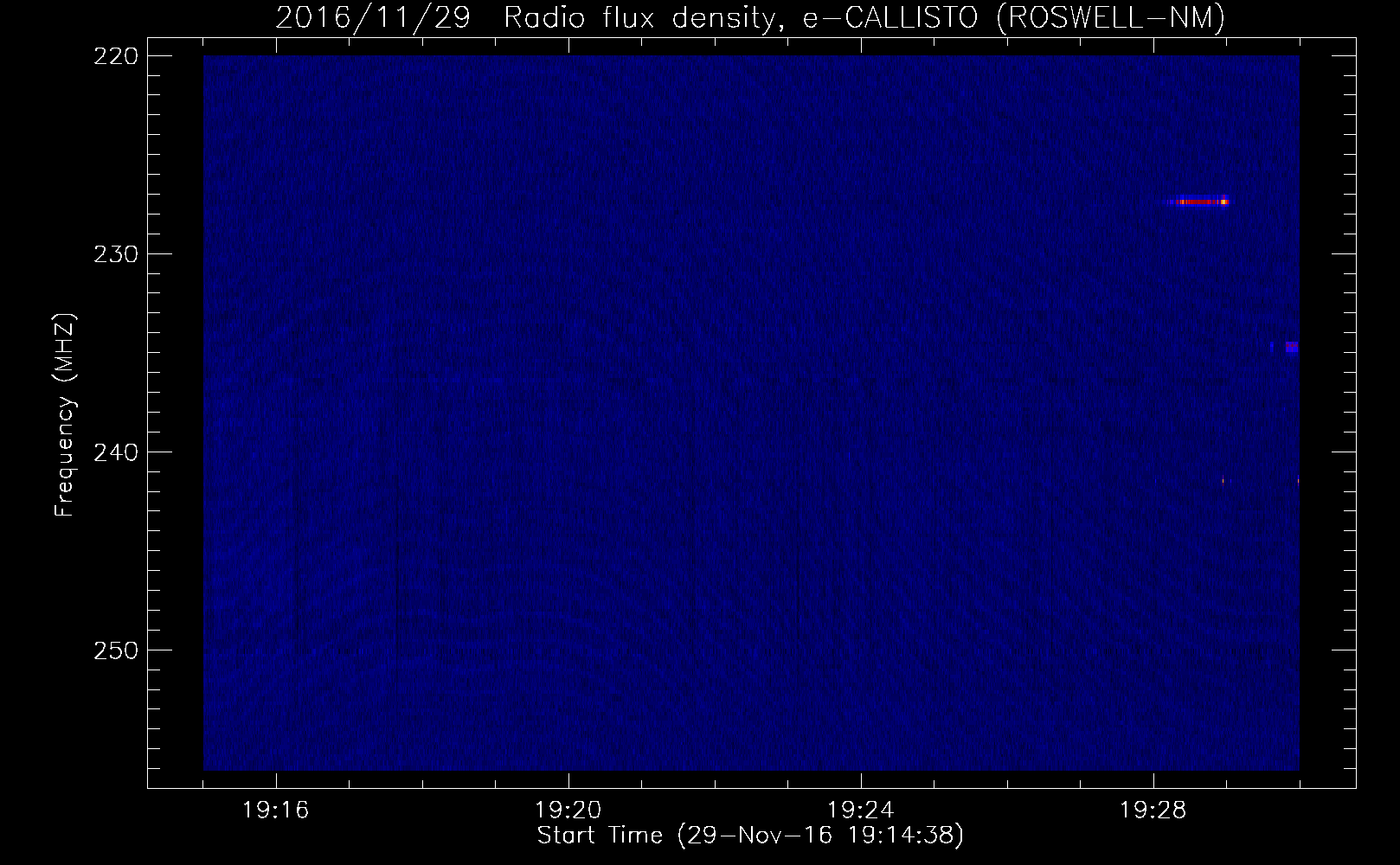Click the 250 frequency tick label
The height and width of the screenshot is (865, 1400).
point(115,650)
